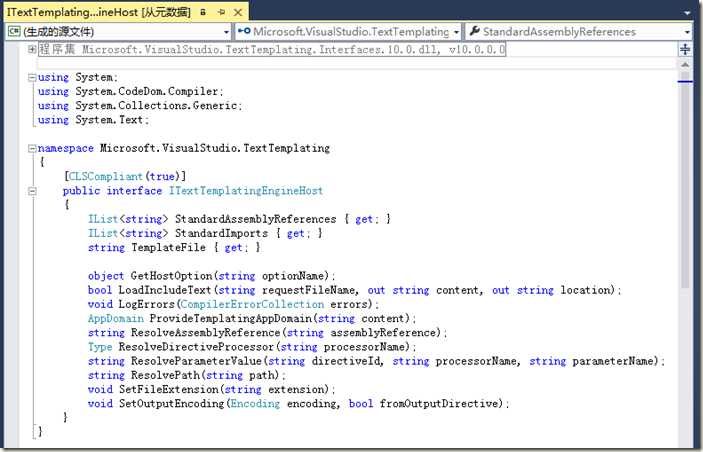Click the GetHostOption method name
Image resolution: width=703 pixels, height=452 pixels.
coord(172,276)
